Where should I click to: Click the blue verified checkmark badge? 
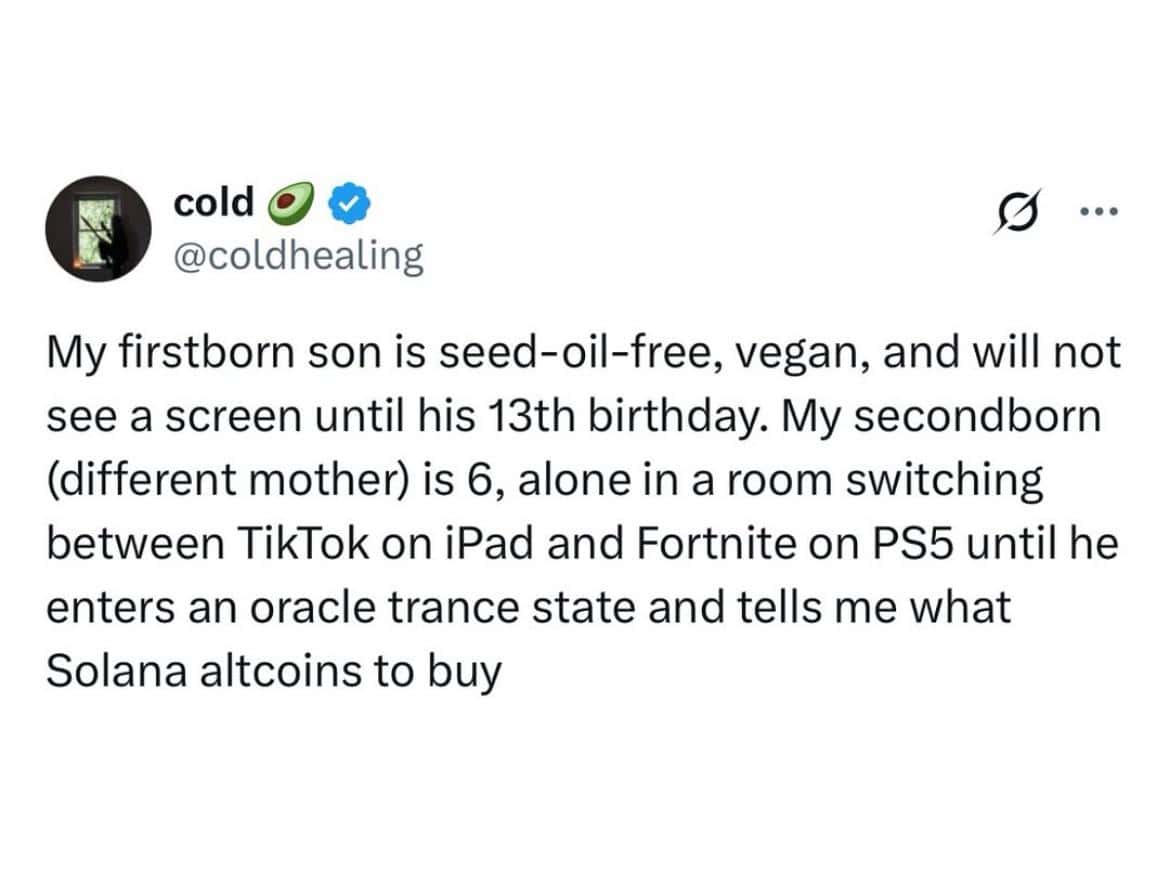350,202
